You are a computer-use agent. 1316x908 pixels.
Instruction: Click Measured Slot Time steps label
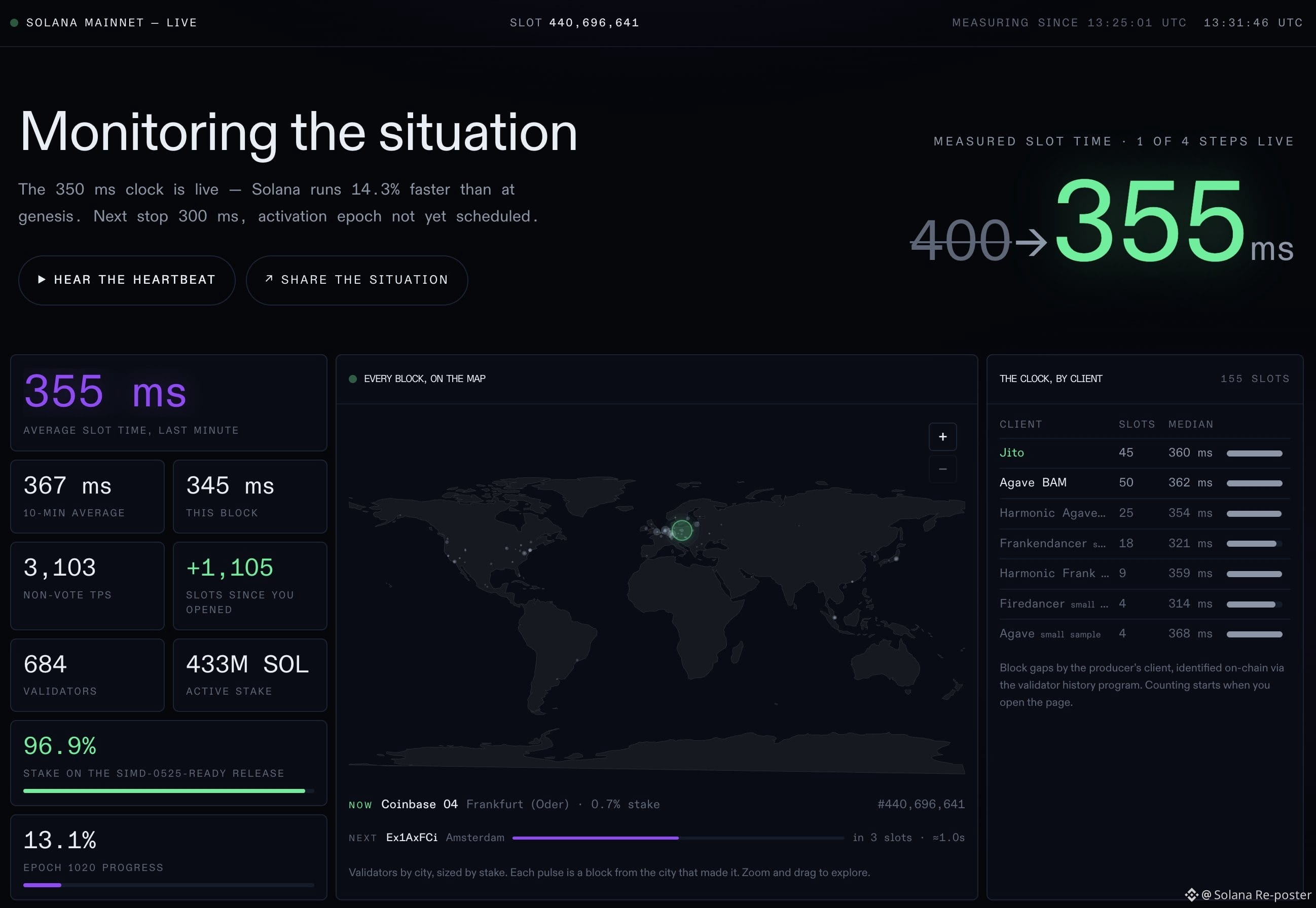click(1114, 141)
